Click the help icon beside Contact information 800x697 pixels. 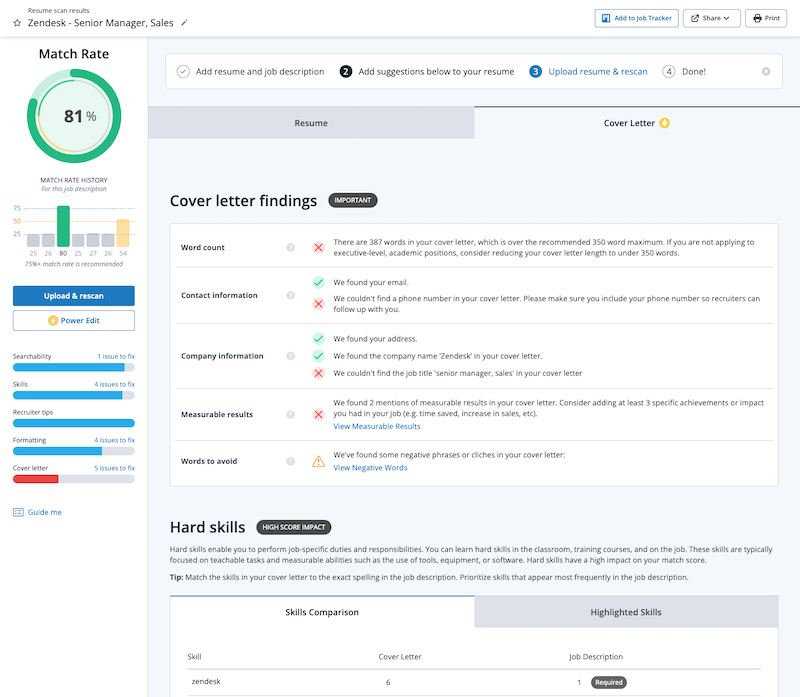(291, 295)
